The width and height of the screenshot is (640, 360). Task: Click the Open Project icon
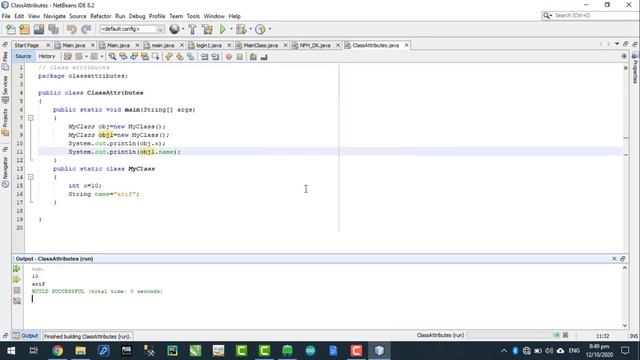pos(39,29)
